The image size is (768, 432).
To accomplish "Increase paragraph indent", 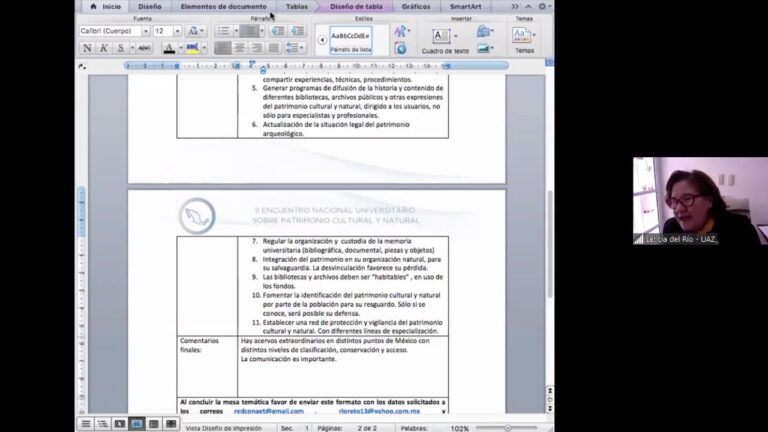I will point(297,31).
